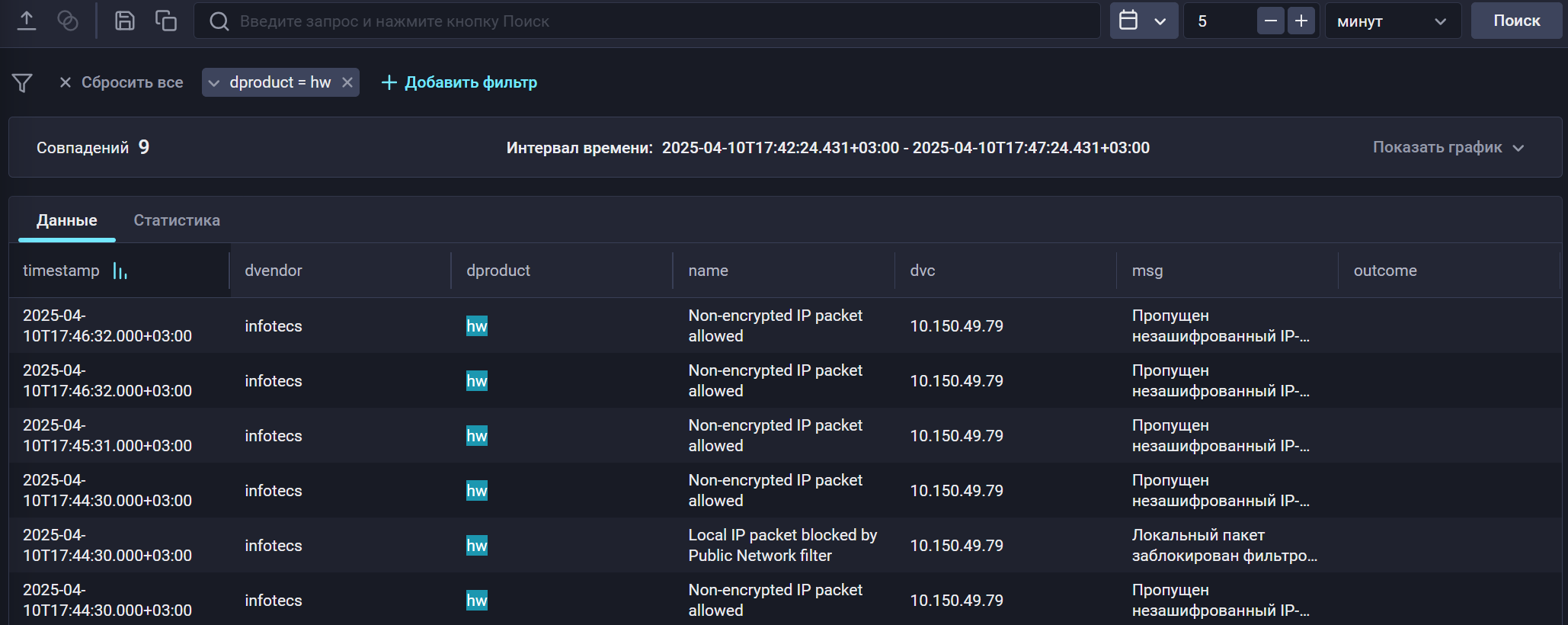Open the calendar date range dropdown
This screenshot has width=1568, height=625.
[x=1143, y=21]
